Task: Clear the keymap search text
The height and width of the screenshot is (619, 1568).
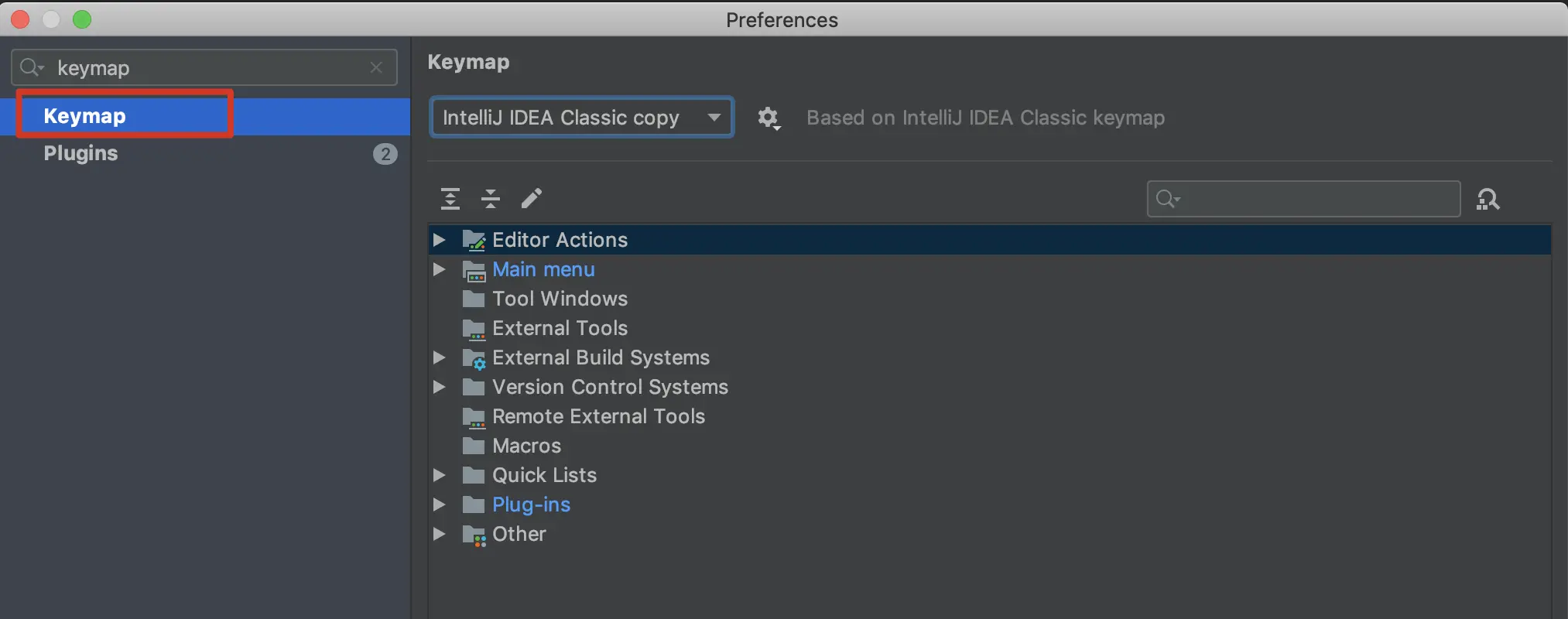Action: [376, 68]
